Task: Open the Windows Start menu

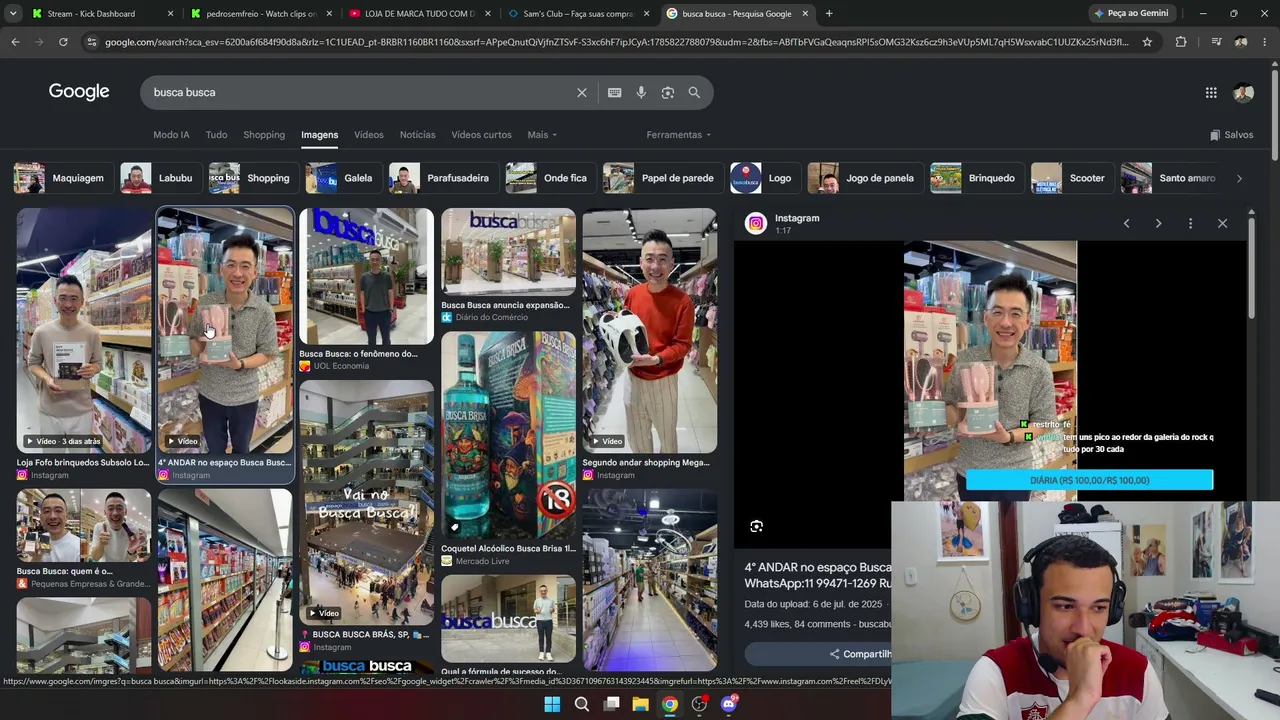Action: pyautogui.click(x=552, y=704)
